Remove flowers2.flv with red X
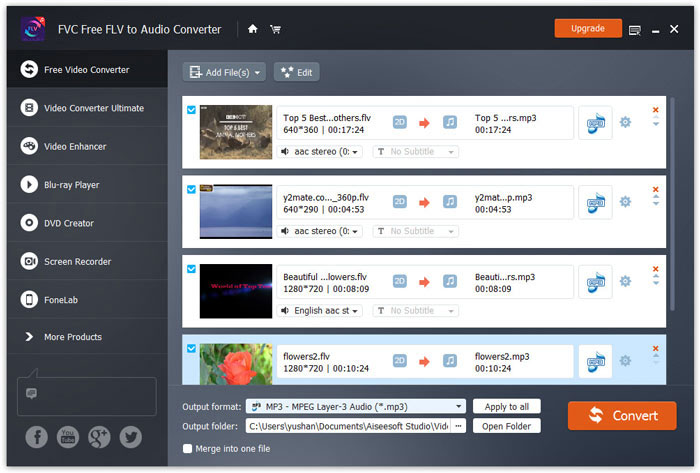700x473 pixels. [x=655, y=349]
